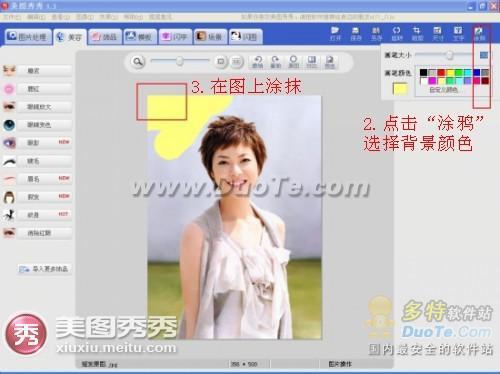Screen dimensions: 500x374
Task: Click the photo of the woman on the canvas
Action: 234,217
